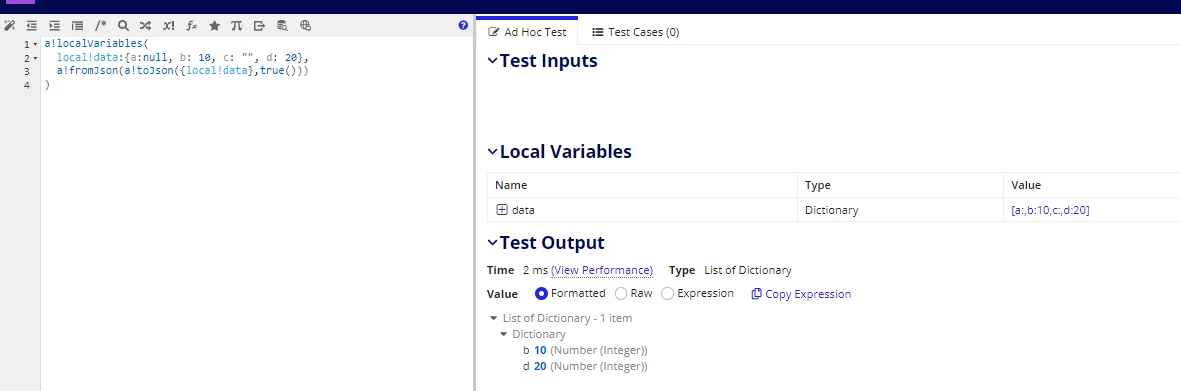This screenshot has width=1181, height=391.
Task: Expand the data variable row plus icon
Action: (502, 210)
